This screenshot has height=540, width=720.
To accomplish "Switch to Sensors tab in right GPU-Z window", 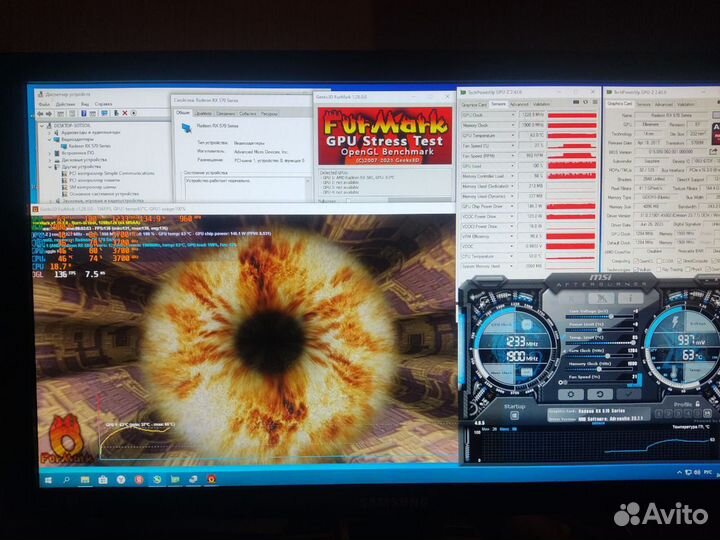I will 643,104.
